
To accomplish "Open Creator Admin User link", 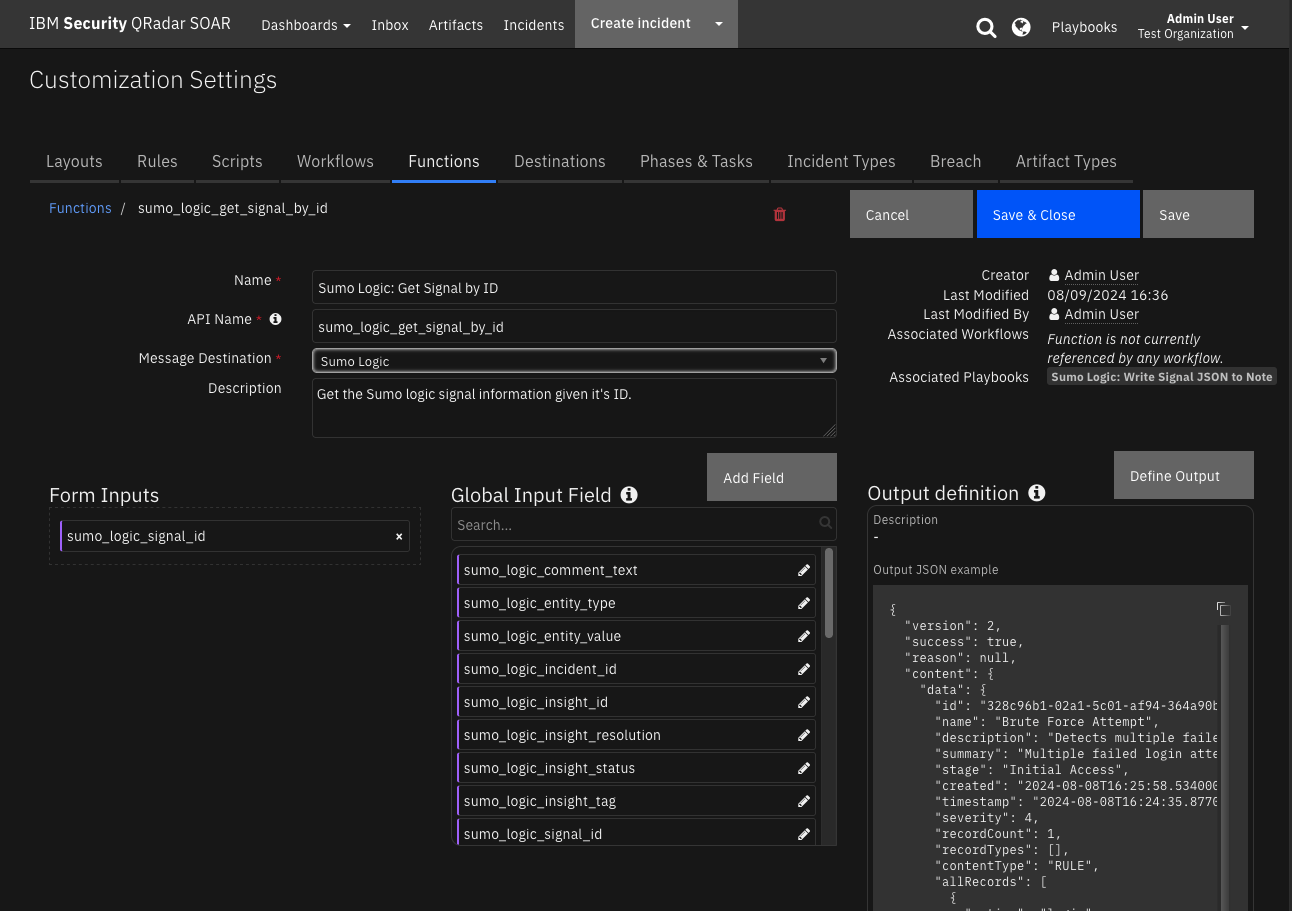I will [x=1101, y=275].
